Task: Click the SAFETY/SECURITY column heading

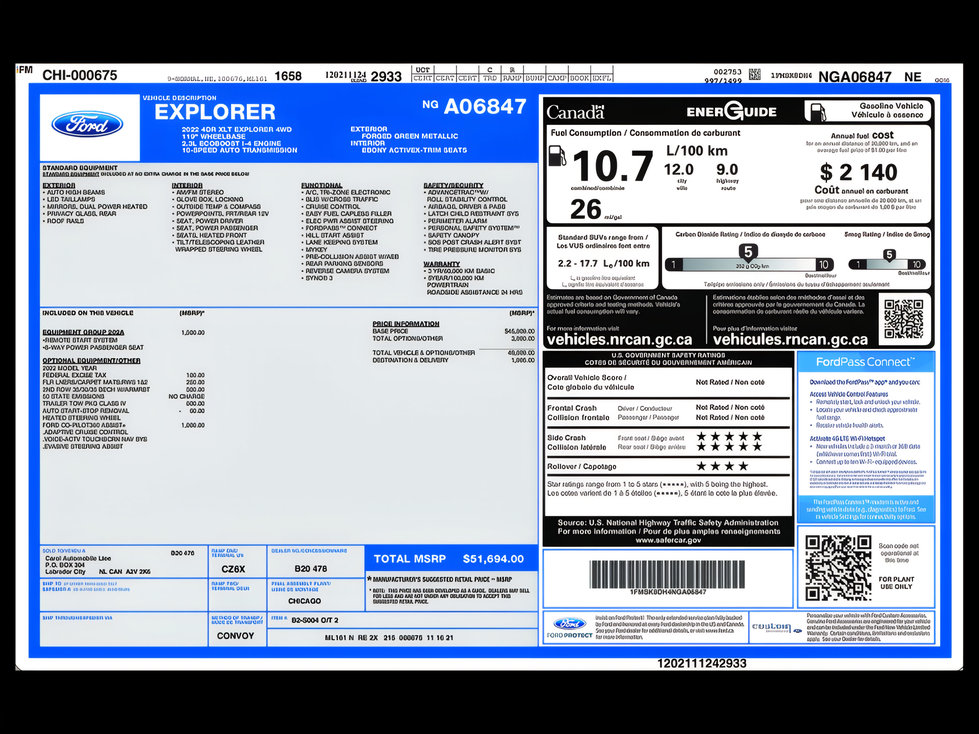Action: (453, 185)
